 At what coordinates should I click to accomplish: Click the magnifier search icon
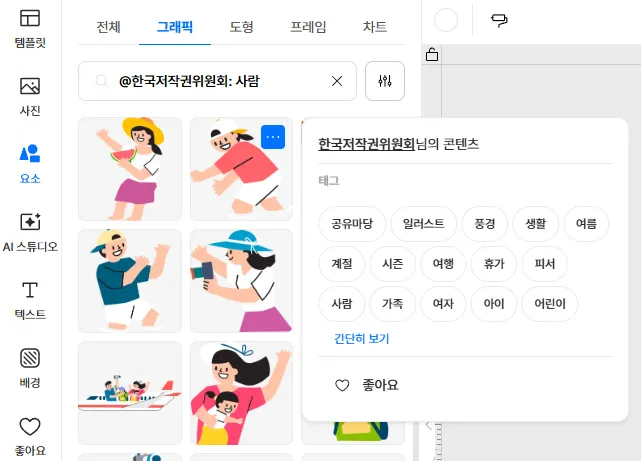[101, 81]
